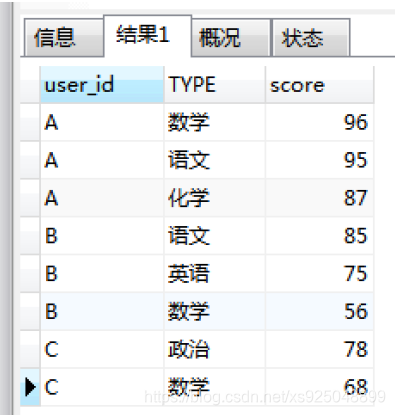Select the cell with score 75
This screenshot has height=415, width=395.
tap(320, 274)
